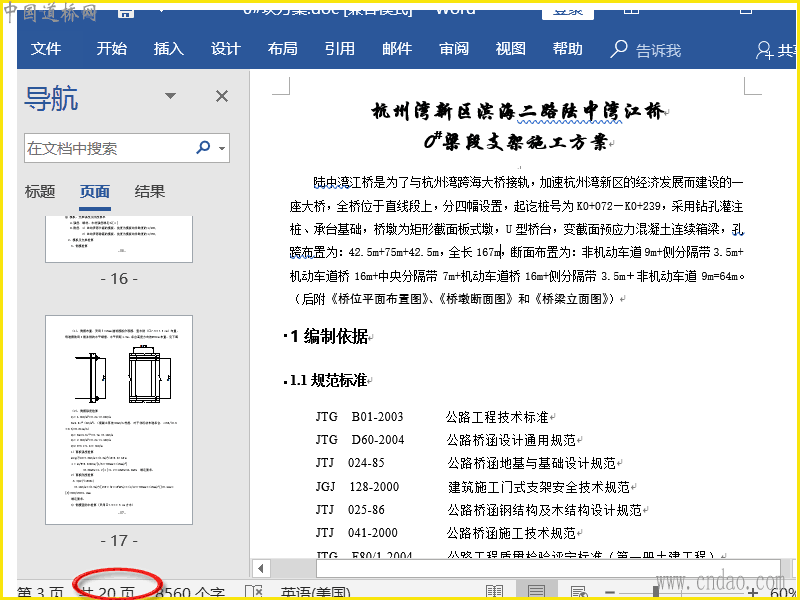Open the 帮助 ribbon tab
Viewport: 800px width, 600px height.
pyautogui.click(x=568, y=49)
